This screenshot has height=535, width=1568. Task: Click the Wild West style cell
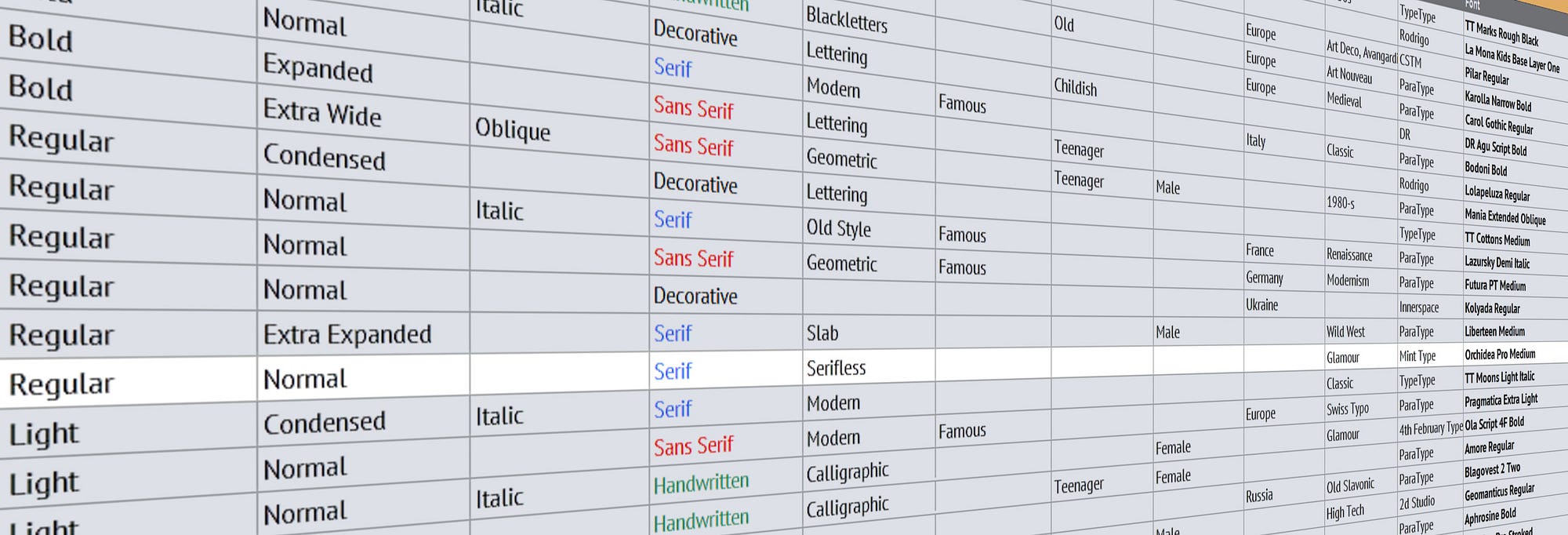click(1345, 332)
